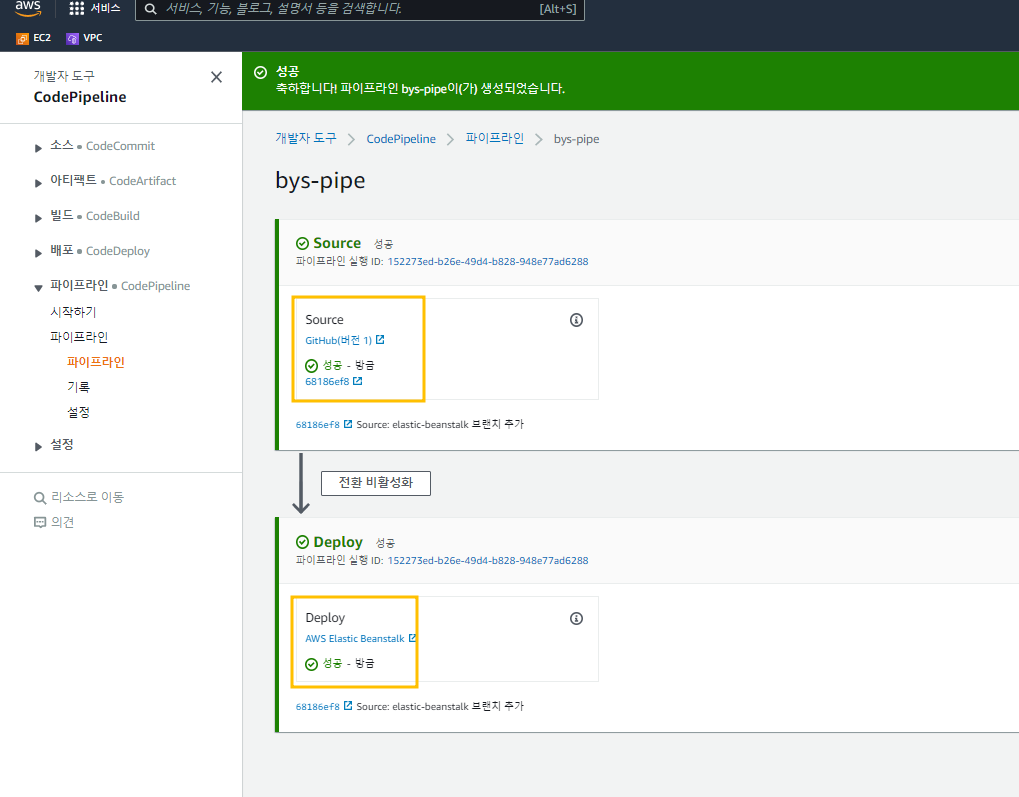Open the VPC shortcut icon

click(x=72, y=38)
